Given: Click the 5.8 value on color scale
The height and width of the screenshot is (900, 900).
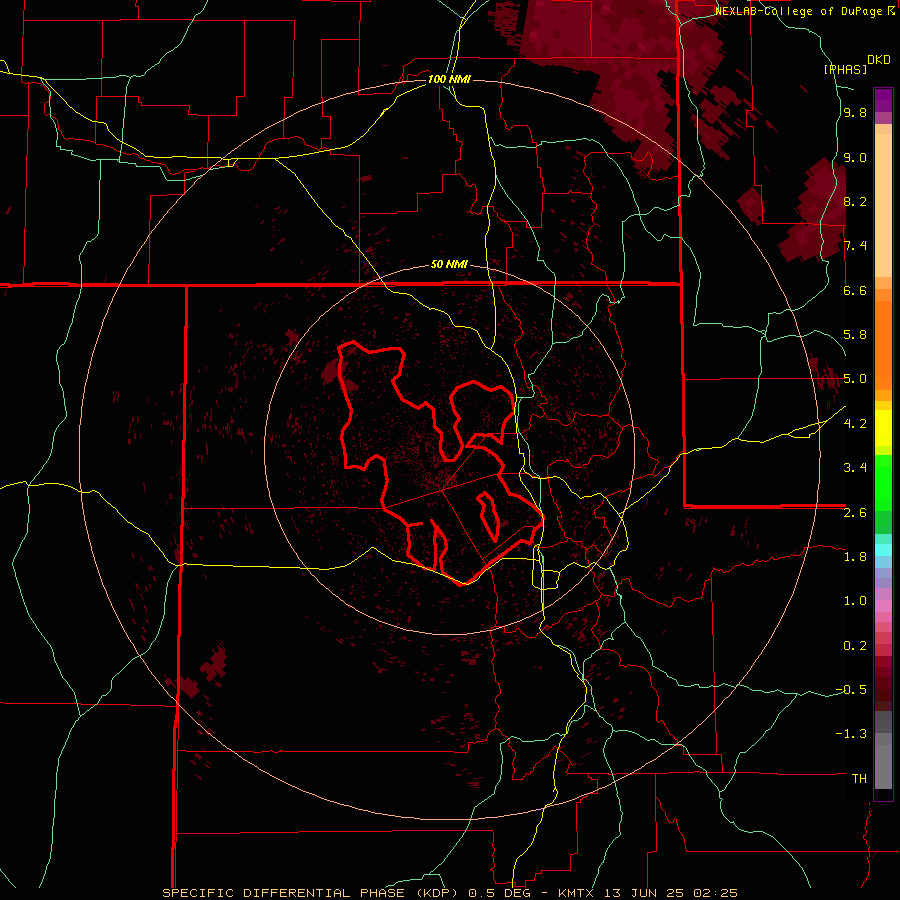Looking at the screenshot, I should click(855, 335).
